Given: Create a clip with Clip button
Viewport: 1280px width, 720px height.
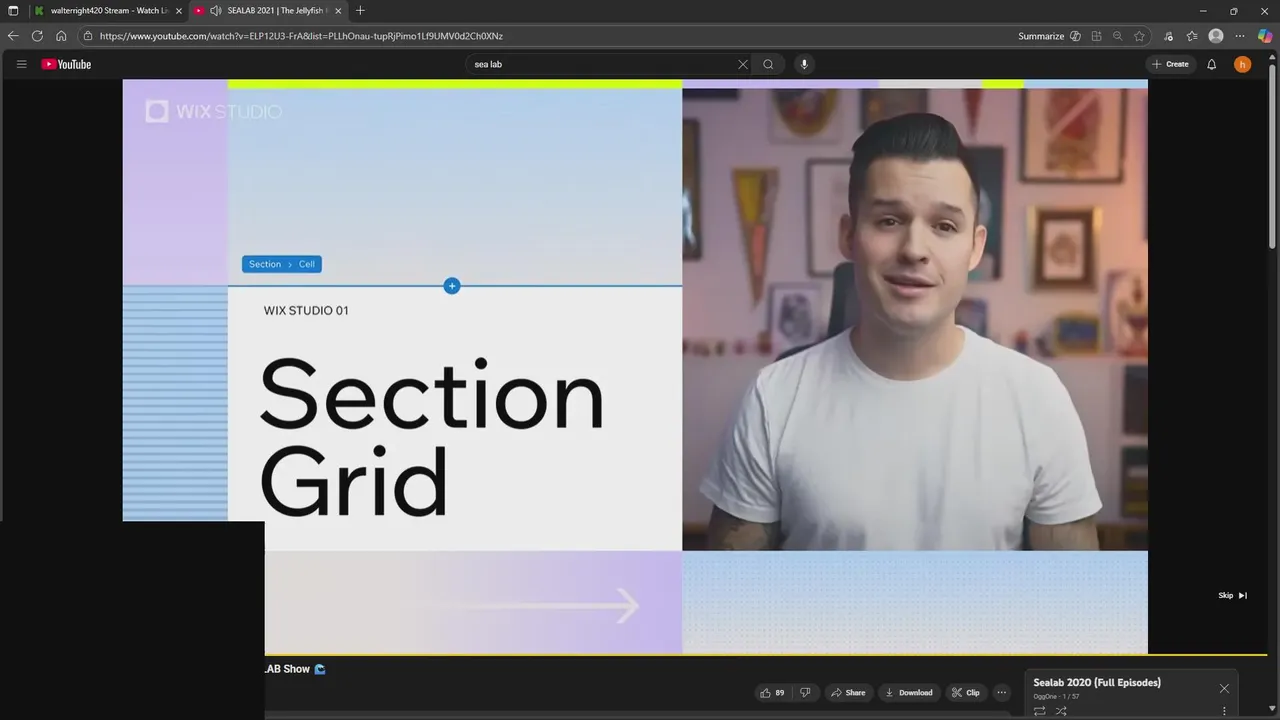Looking at the screenshot, I should (x=966, y=692).
